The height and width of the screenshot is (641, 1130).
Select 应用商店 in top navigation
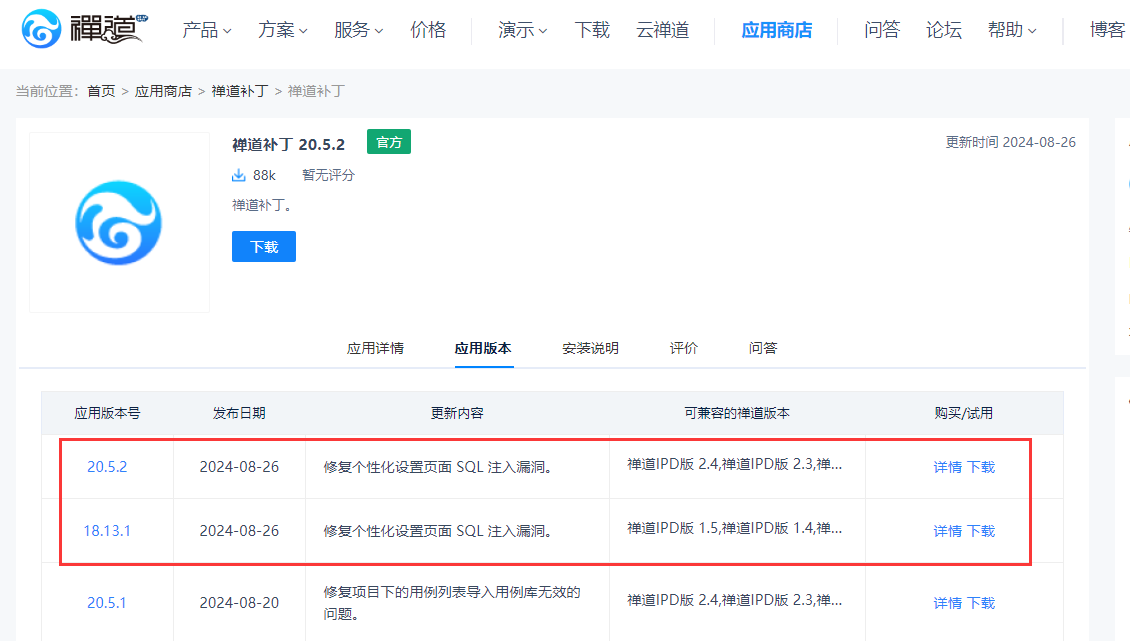(776, 30)
